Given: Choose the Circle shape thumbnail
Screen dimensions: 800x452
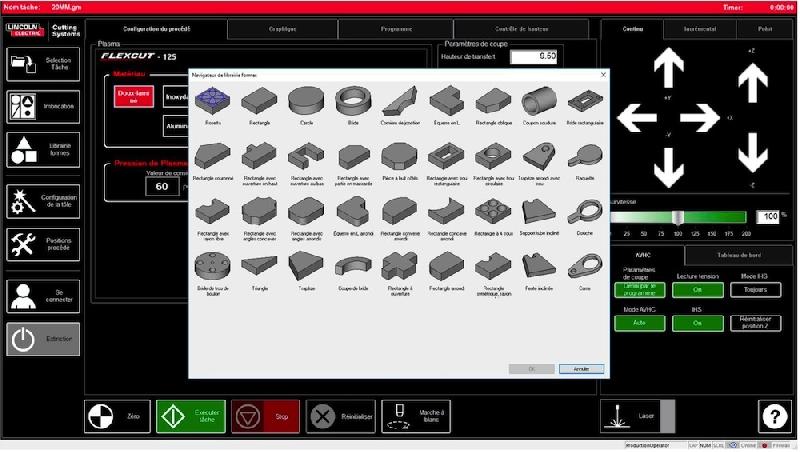Looking at the screenshot, I should click(305, 104).
